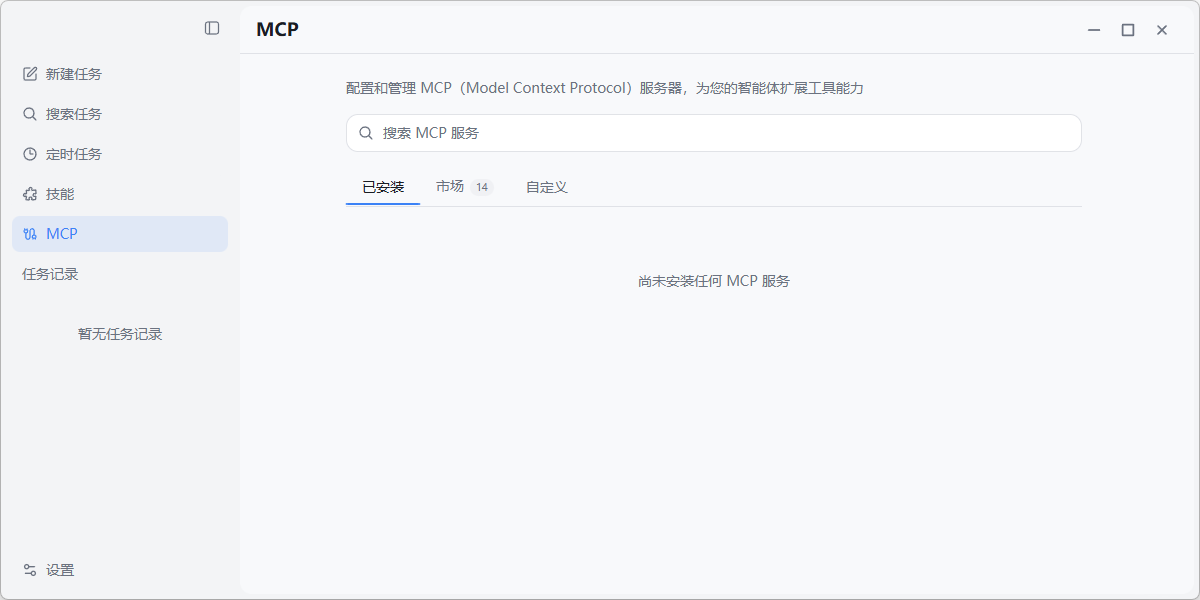Click the 技能 puzzle piece icon

[30, 194]
